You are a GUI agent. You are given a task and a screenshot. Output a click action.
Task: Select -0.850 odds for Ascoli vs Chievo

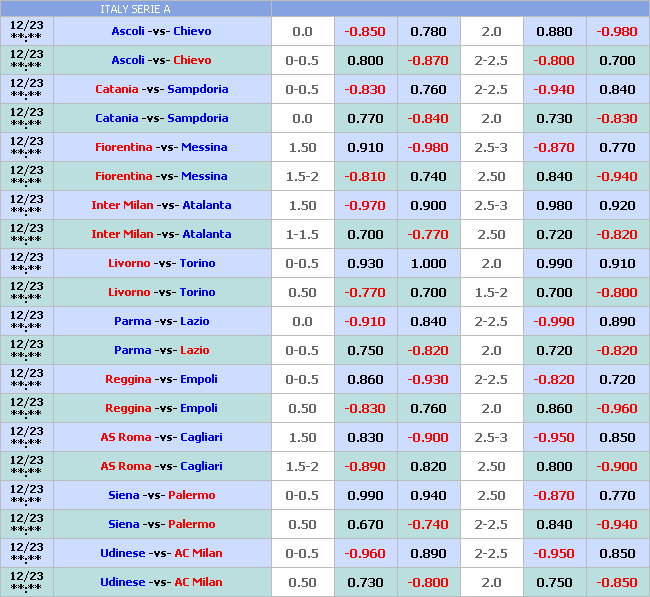[365, 31]
